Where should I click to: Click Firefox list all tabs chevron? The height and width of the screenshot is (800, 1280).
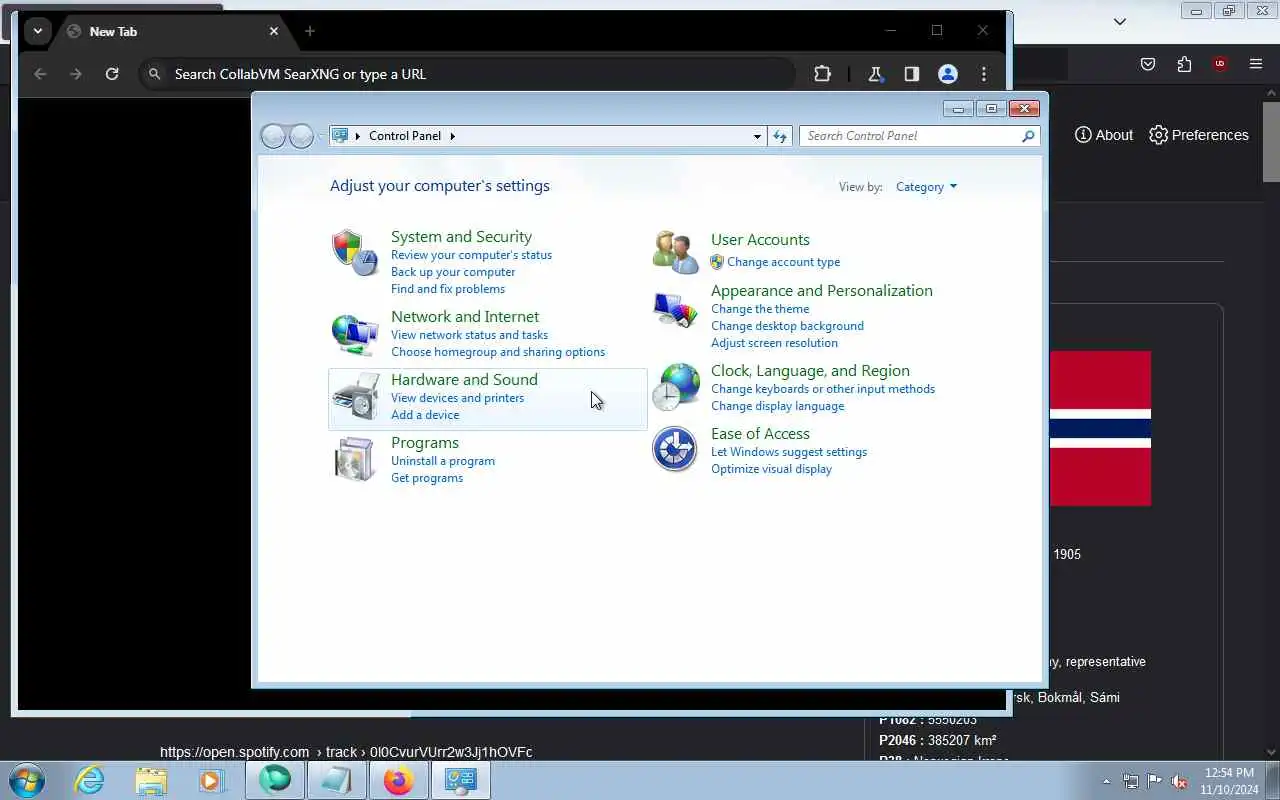(1120, 21)
